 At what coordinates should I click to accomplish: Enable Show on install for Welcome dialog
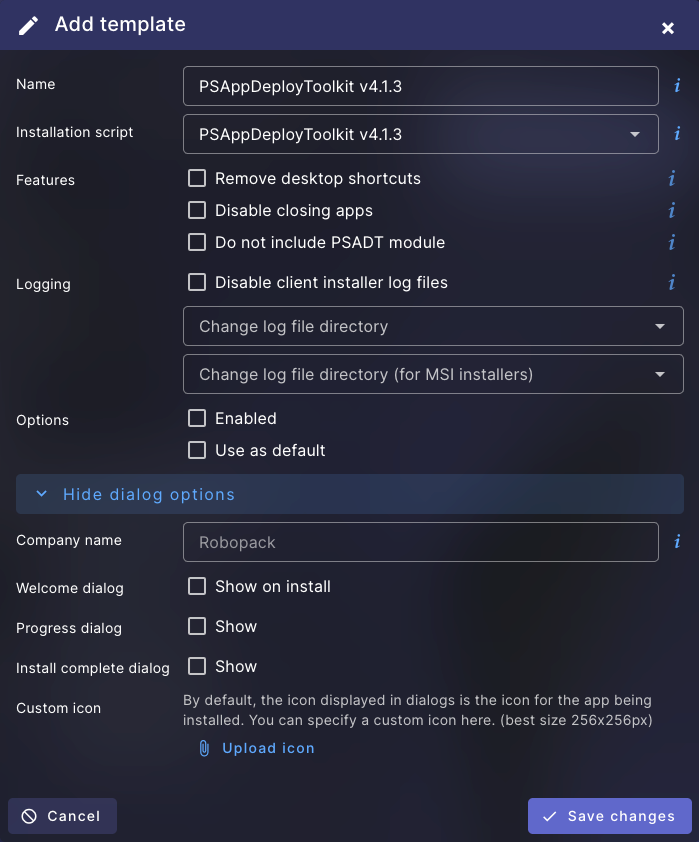[197, 586]
